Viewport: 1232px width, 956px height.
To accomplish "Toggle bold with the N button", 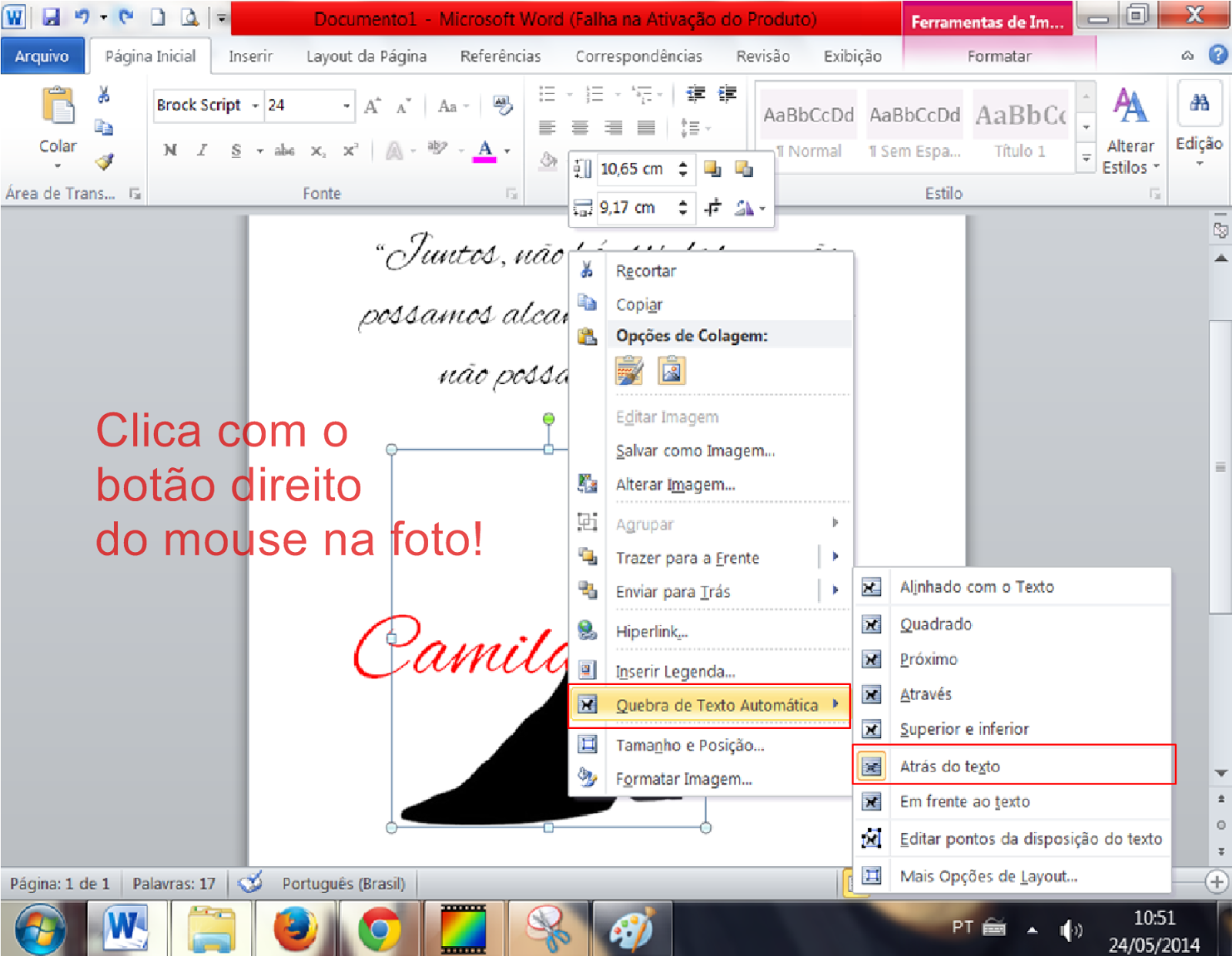I will 170,151.
